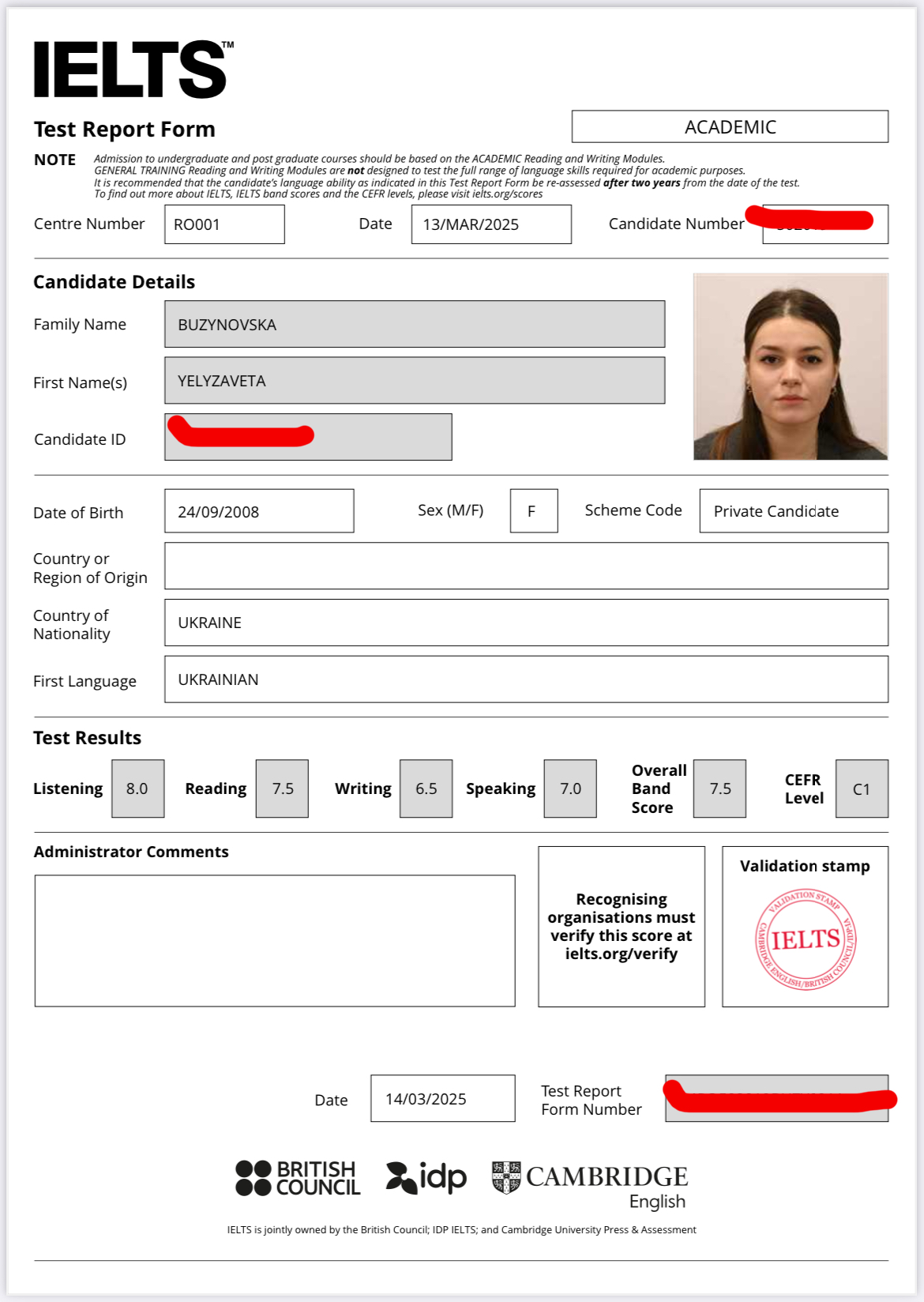Viewport: 924px width, 1302px height.
Task: Click the "Country or Region of Origin" label
Action: (x=90, y=568)
